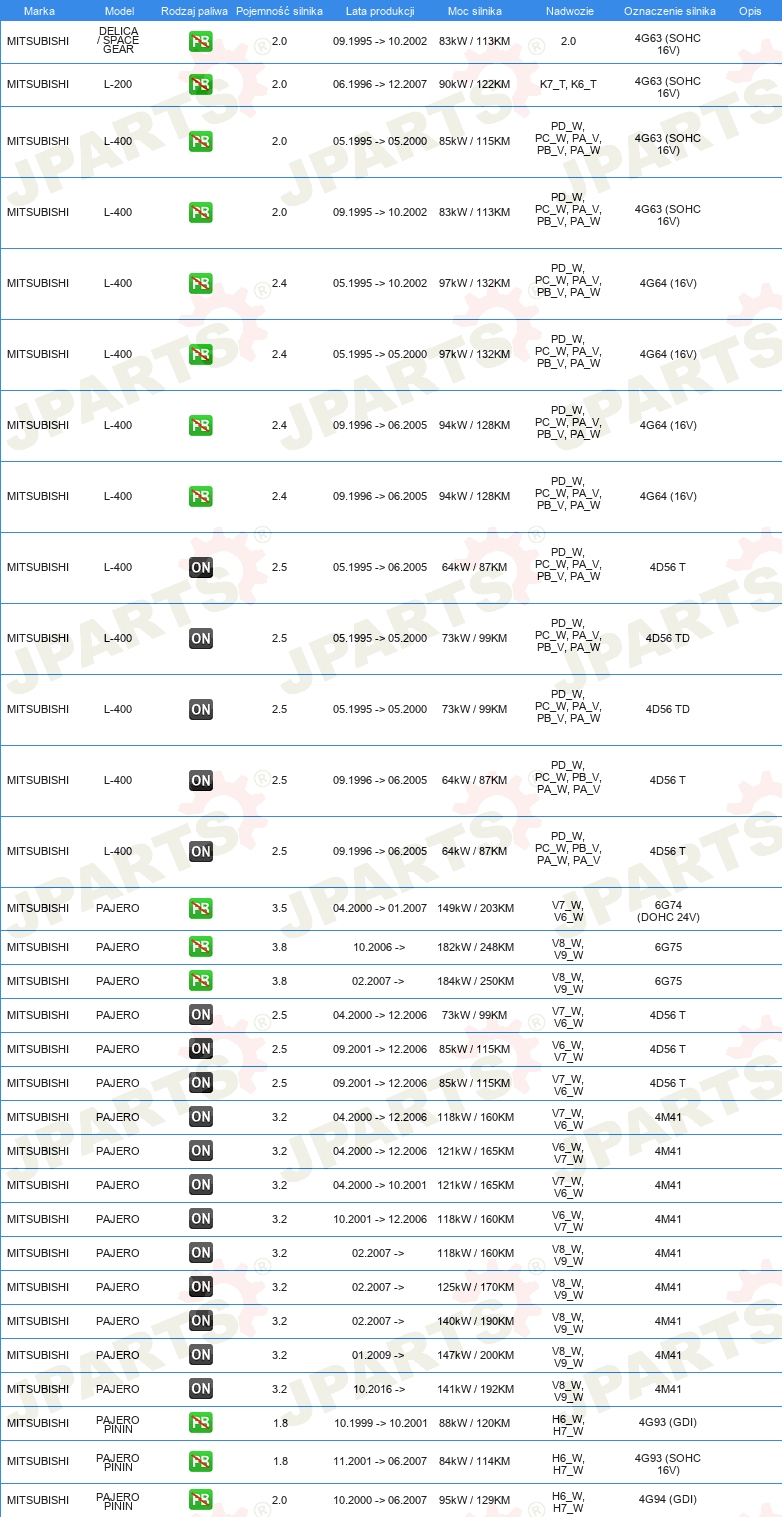This screenshot has height=1517, width=782.
Task: Click the 'Nadwozie' column header
Action: pyautogui.click(x=568, y=10)
